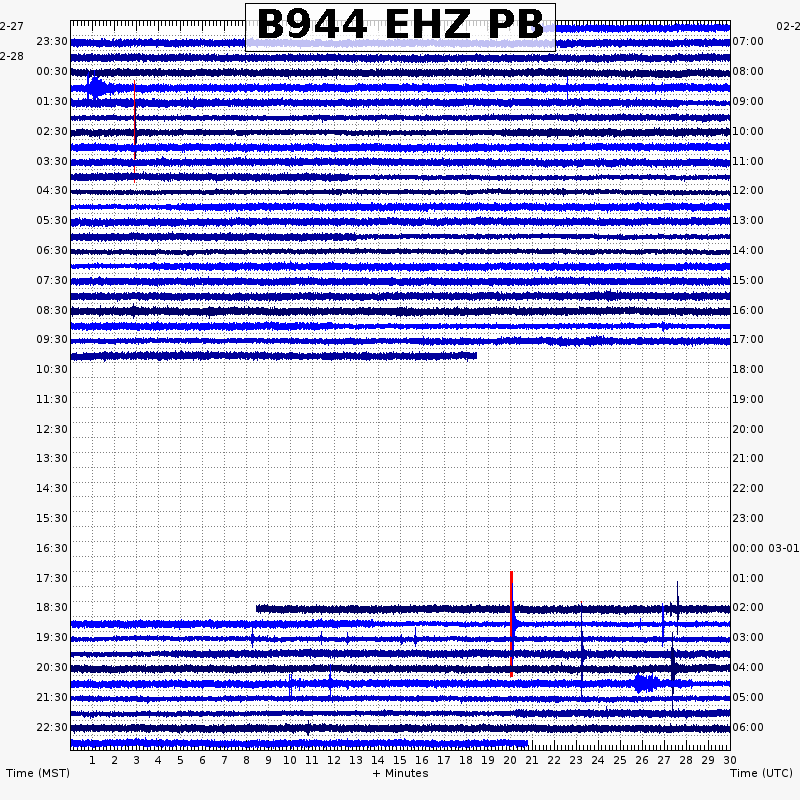Select the 00:30 MST time label
Screen dimensions: 800x800
tap(52, 71)
